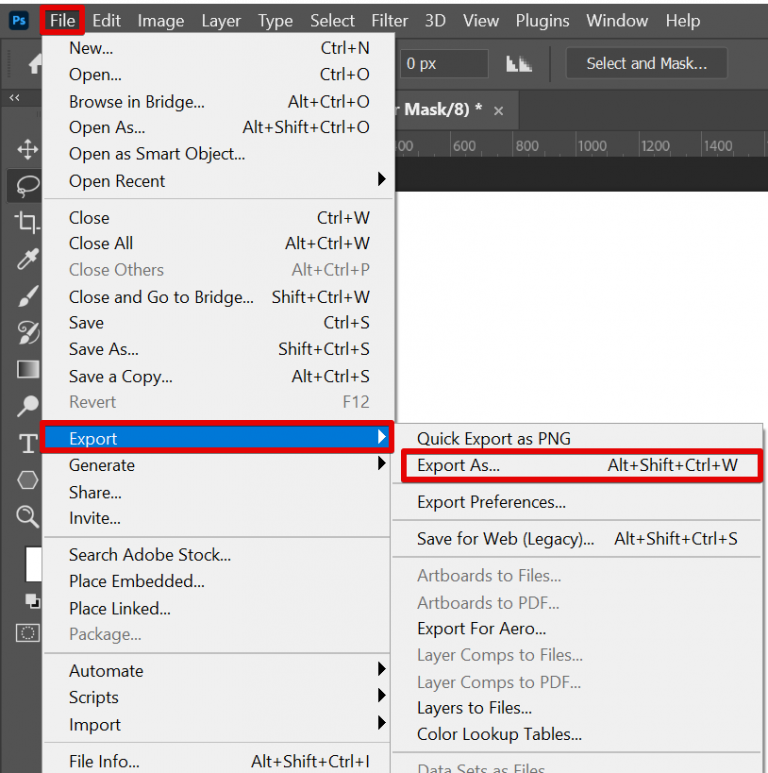Screen dimensions: 768x773
Task: Expand the Open Recent submenu
Action: tap(217, 181)
